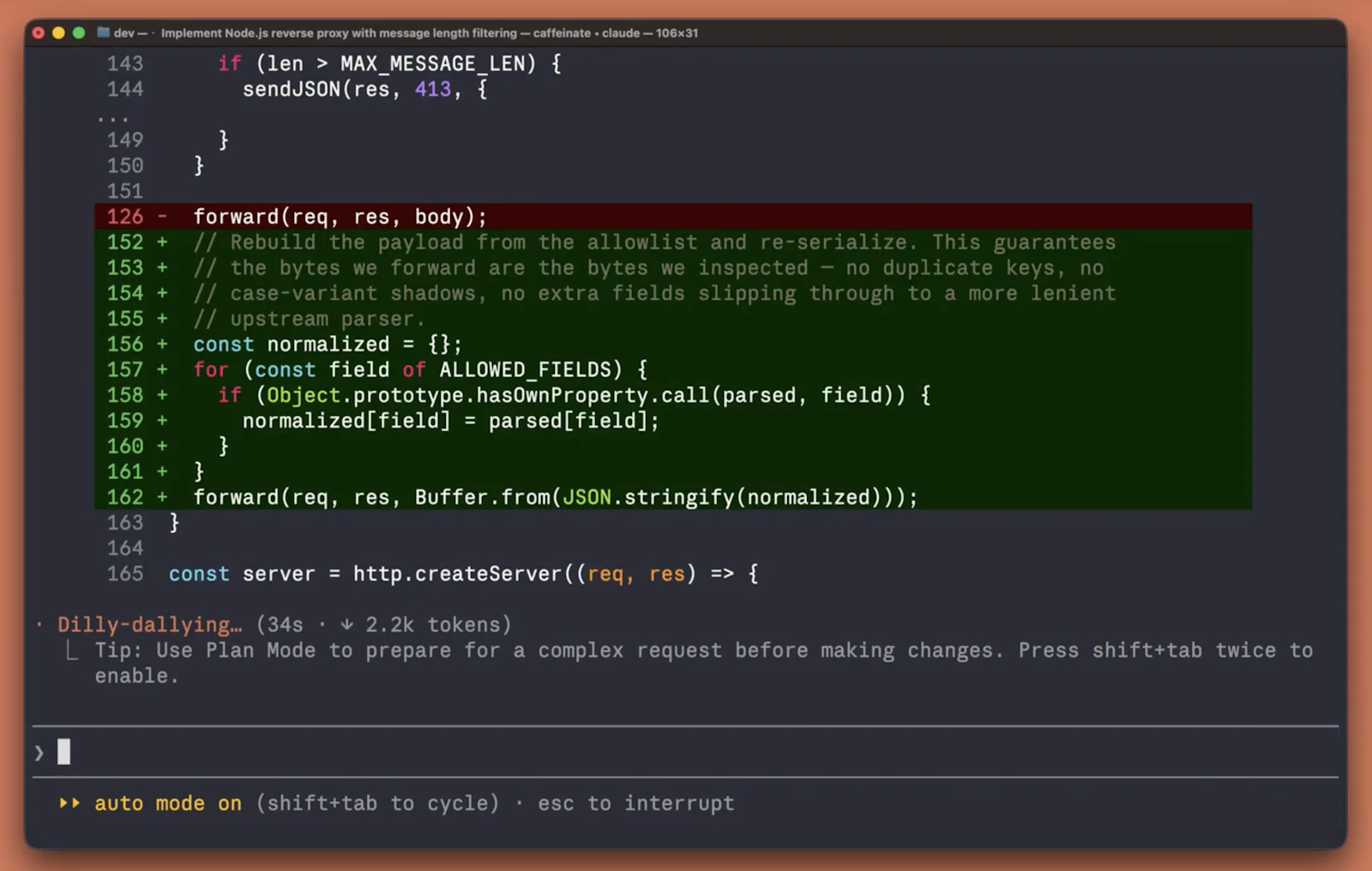Click 'normalized[field] = parsed[field];' line
Viewport: 1372px width, 871px height.
point(451,421)
